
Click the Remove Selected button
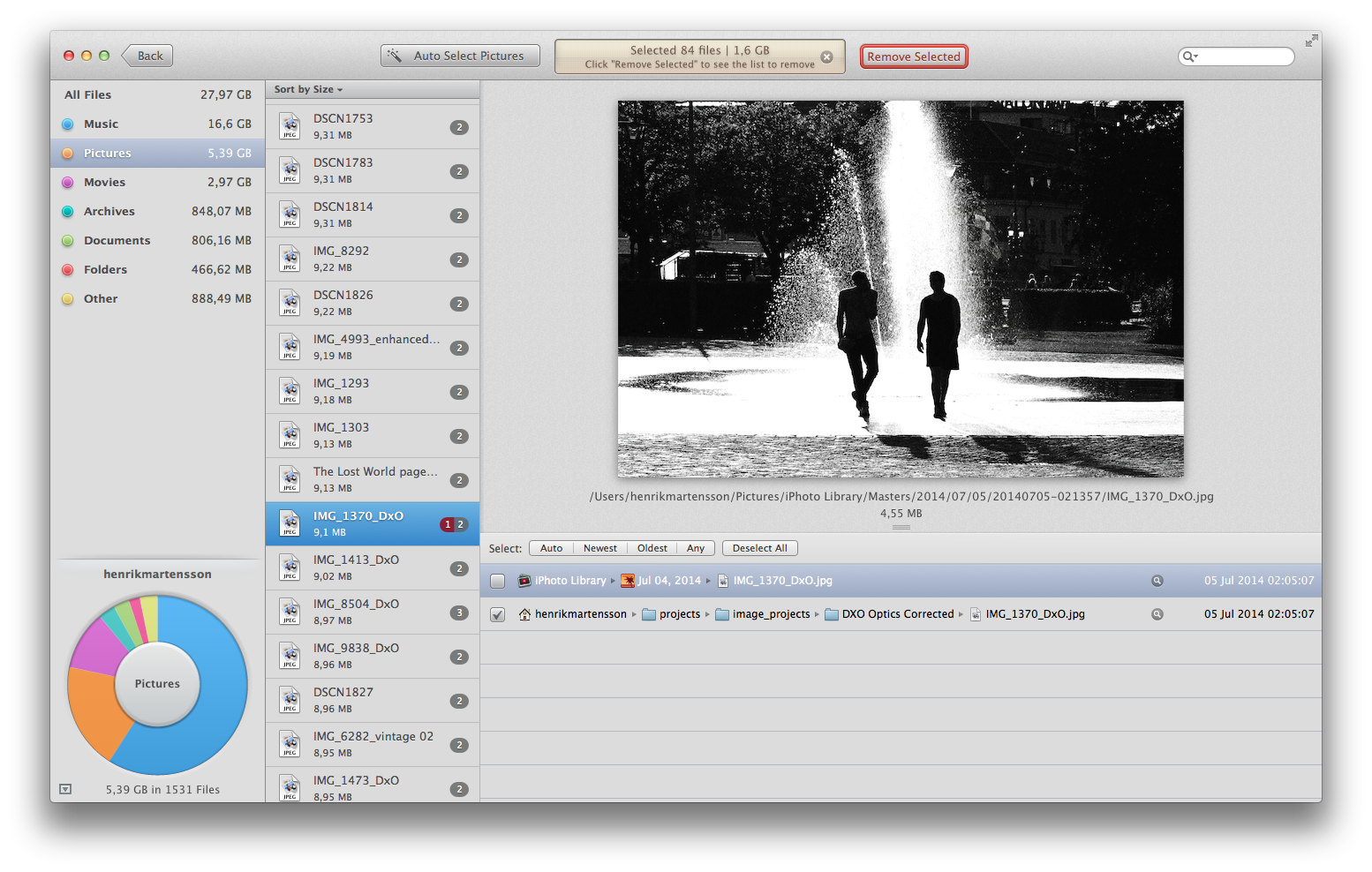click(914, 56)
